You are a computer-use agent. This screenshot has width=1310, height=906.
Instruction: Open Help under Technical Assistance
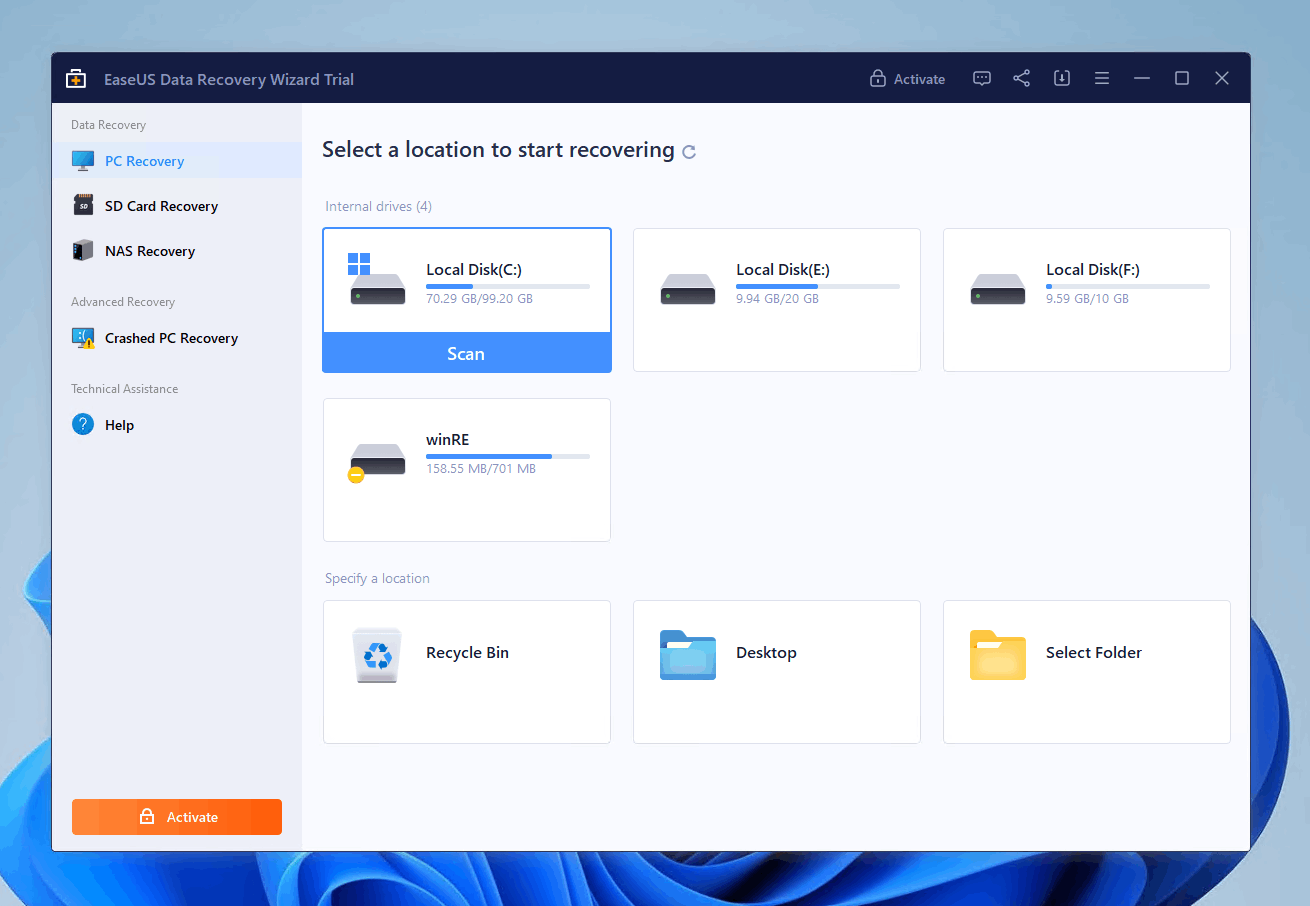[177, 425]
